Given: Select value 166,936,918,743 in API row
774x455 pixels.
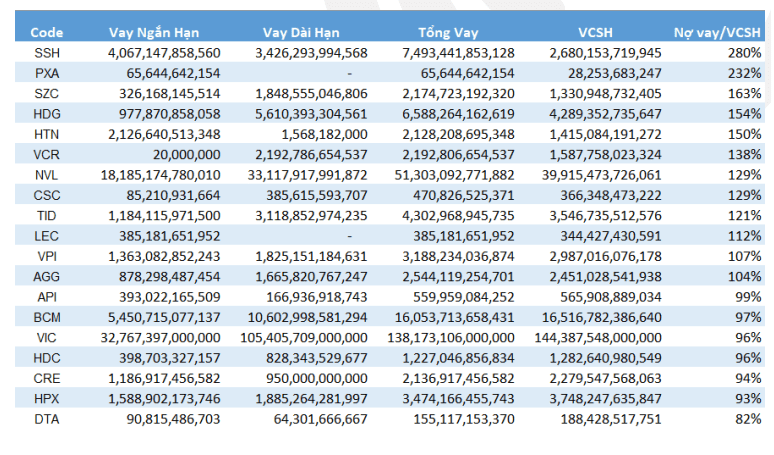Looking at the screenshot, I should point(317,297).
